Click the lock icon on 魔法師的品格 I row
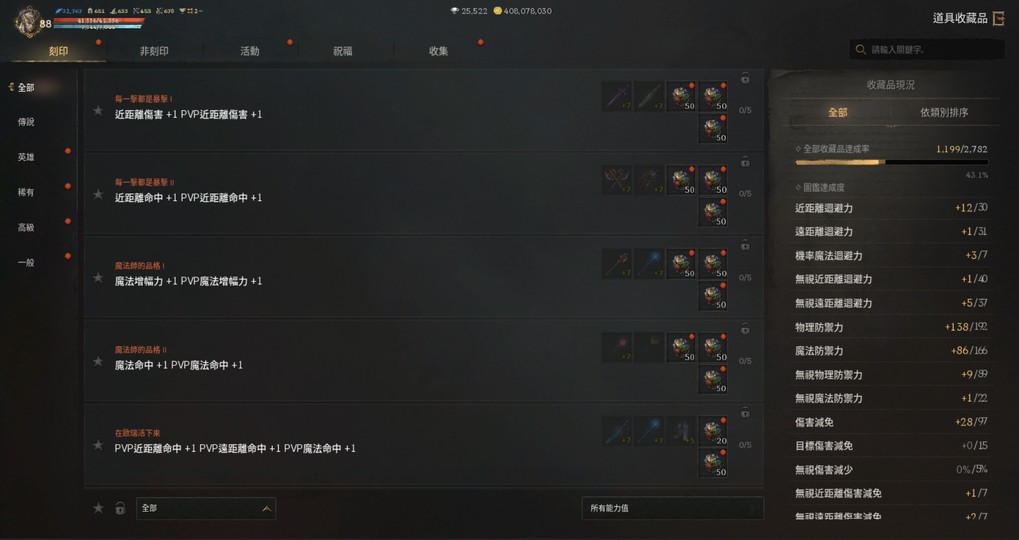 click(745, 245)
